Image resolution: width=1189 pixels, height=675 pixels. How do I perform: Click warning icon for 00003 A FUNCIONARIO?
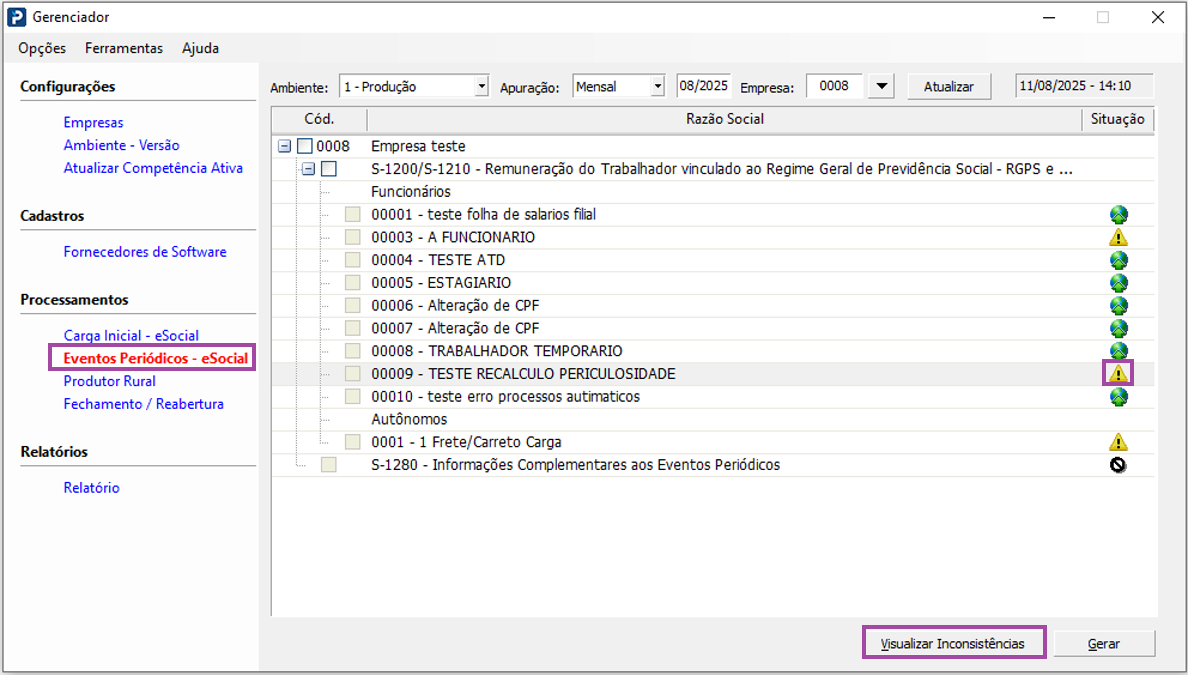click(x=1118, y=237)
